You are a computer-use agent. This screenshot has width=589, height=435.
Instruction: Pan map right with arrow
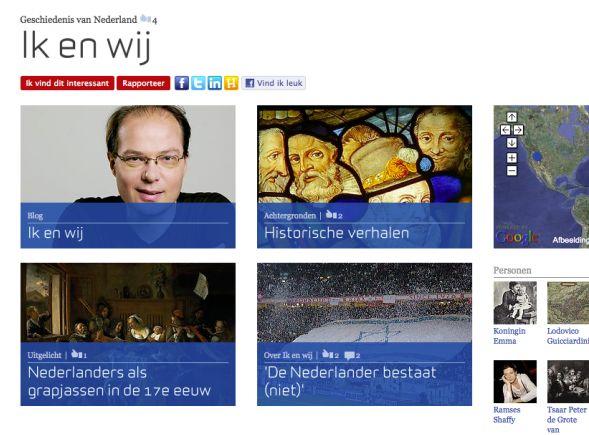(x=518, y=130)
